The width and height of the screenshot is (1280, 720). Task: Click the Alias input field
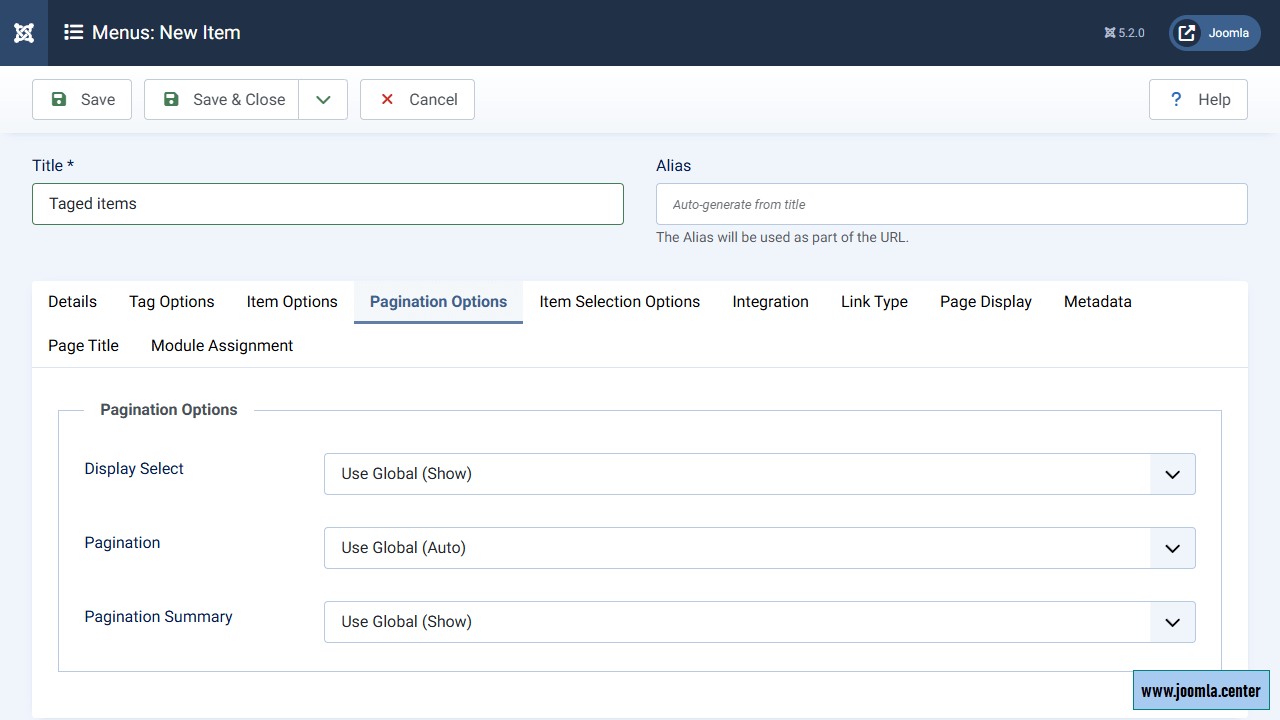tap(952, 204)
